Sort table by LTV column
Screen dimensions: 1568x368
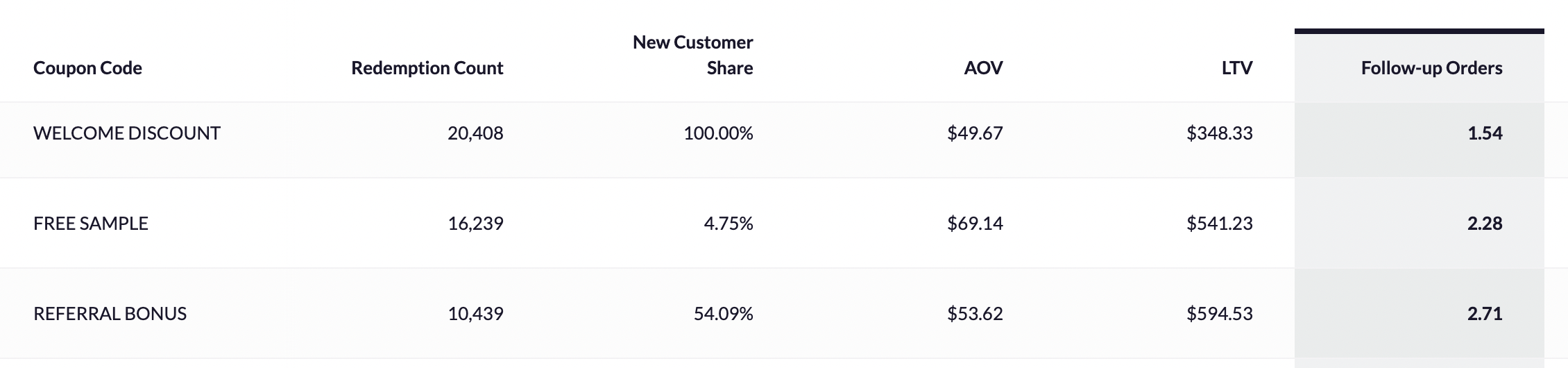[x=1237, y=68]
